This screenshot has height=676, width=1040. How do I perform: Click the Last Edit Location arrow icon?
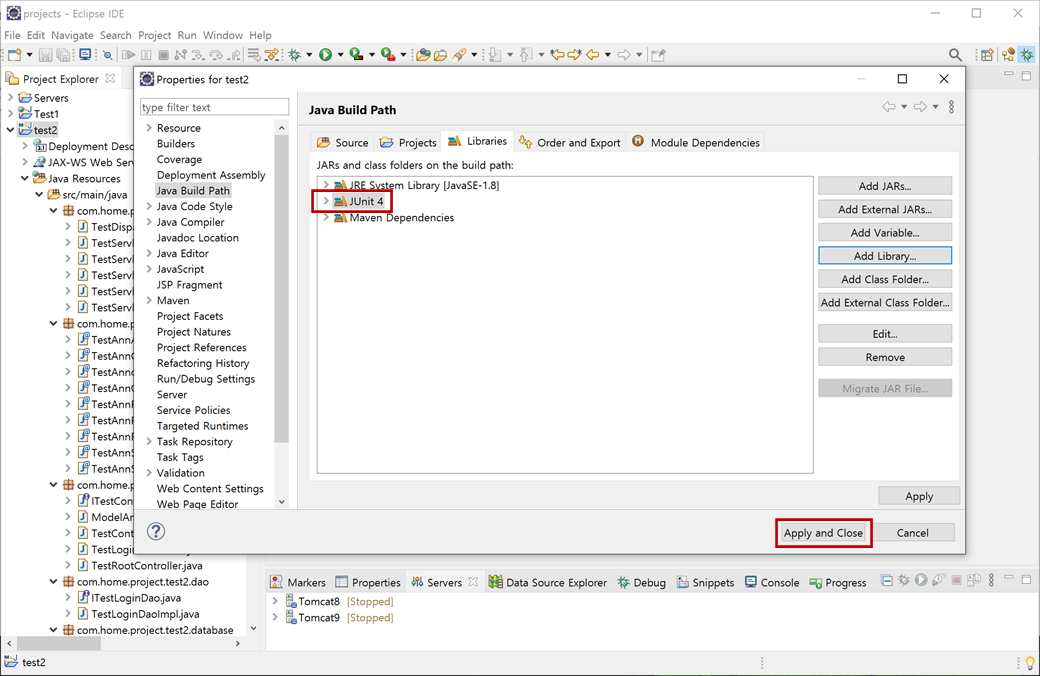pos(557,54)
